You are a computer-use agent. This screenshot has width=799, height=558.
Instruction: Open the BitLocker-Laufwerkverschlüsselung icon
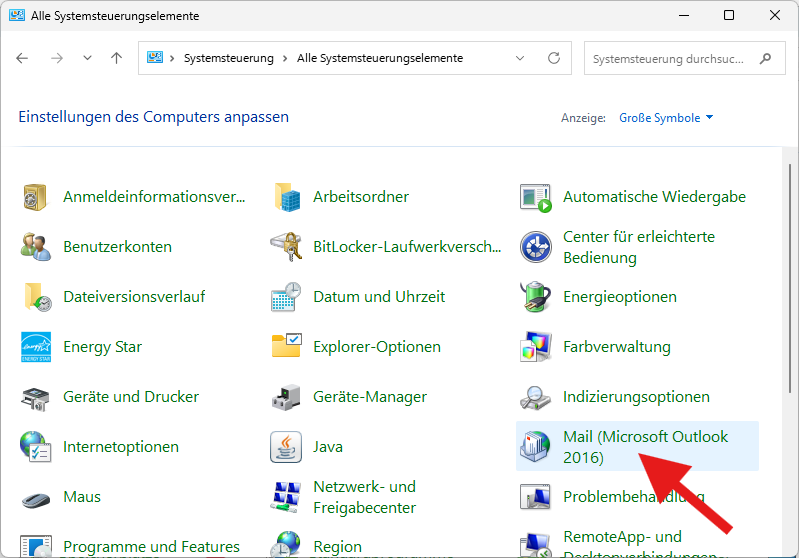pyautogui.click(x=286, y=247)
